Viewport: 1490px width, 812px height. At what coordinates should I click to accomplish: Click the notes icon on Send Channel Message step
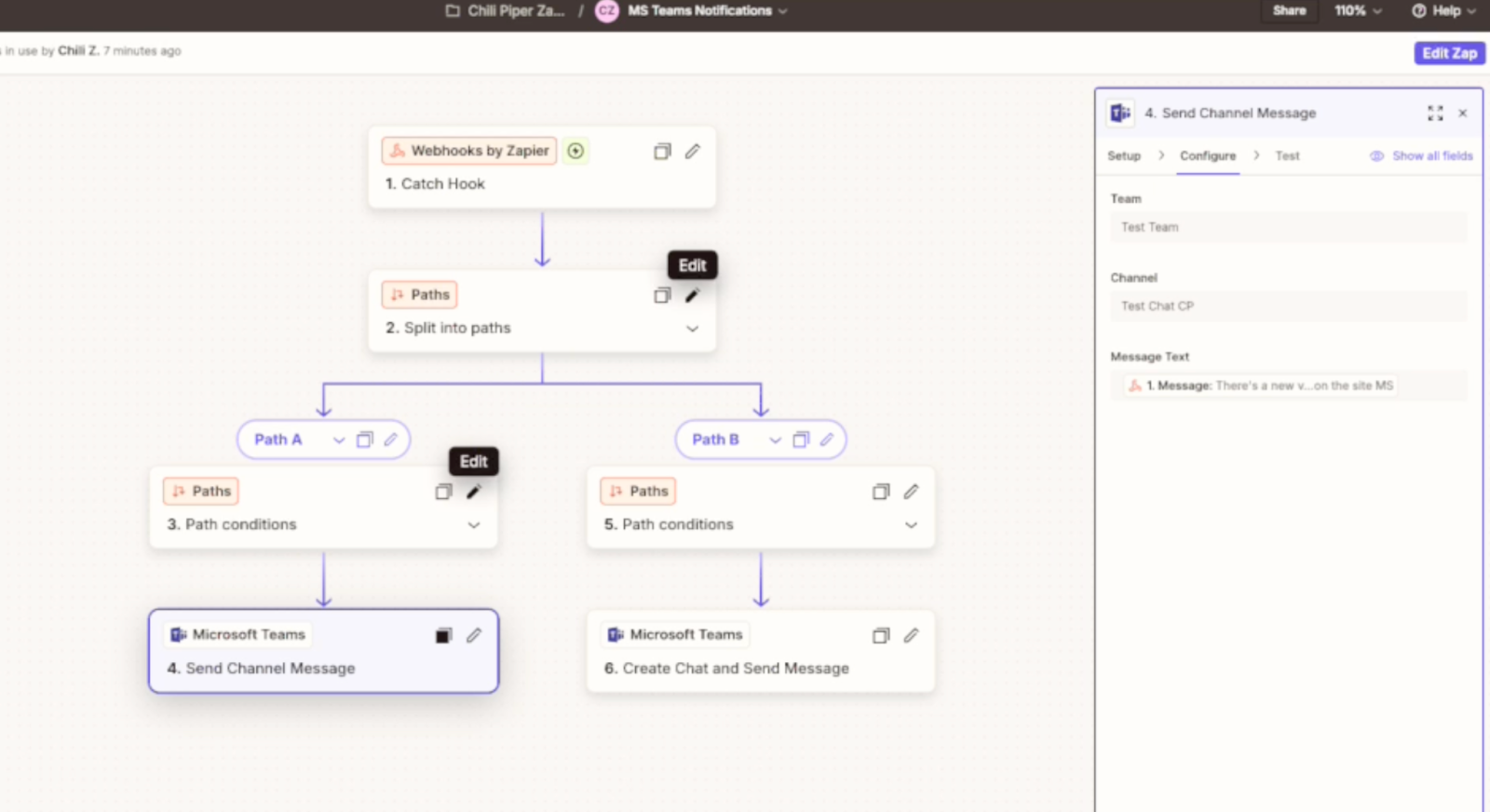(x=443, y=635)
